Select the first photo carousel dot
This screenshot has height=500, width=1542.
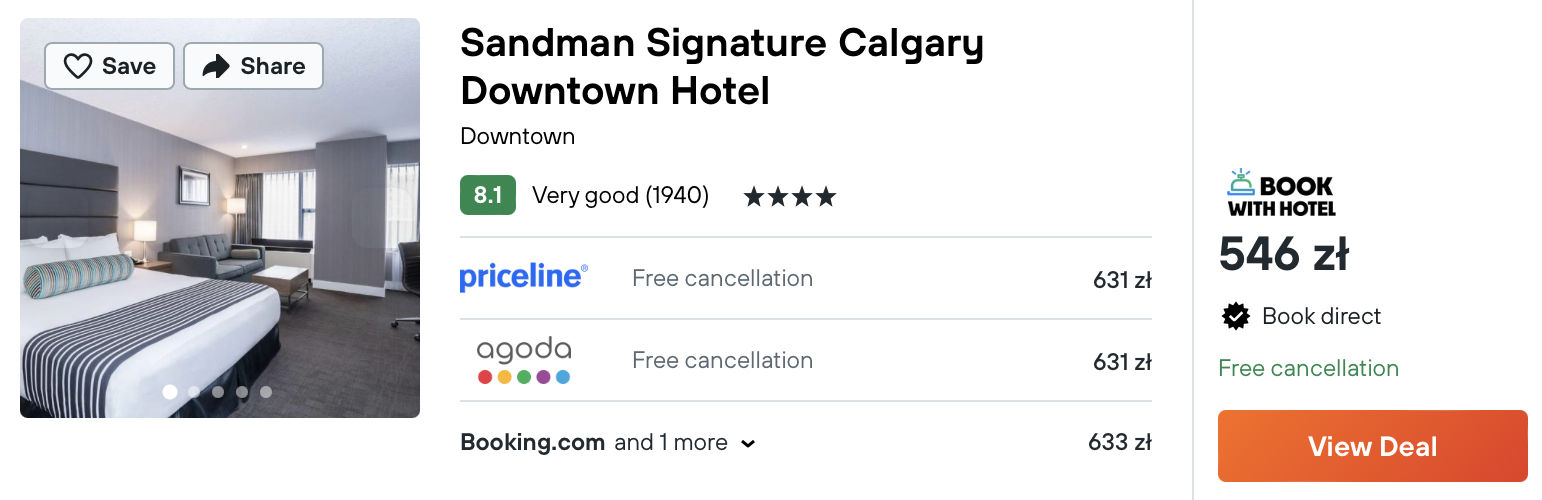coord(170,392)
